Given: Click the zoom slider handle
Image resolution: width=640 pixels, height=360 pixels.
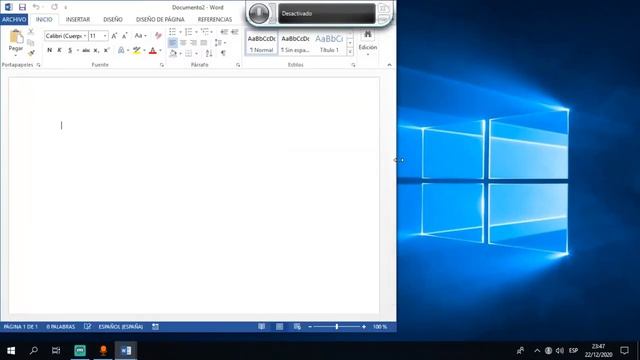Looking at the screenshot, I should click(337, 327).
